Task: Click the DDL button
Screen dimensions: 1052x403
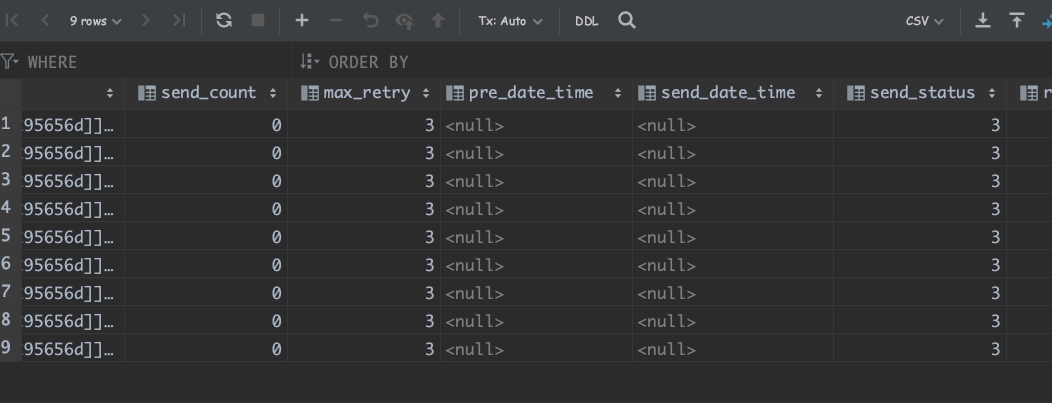Action: [x=586, y=20]
